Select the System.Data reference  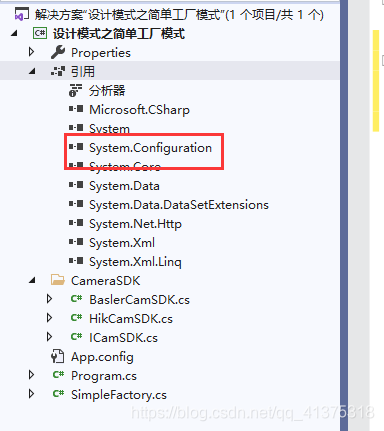[124, 186]
